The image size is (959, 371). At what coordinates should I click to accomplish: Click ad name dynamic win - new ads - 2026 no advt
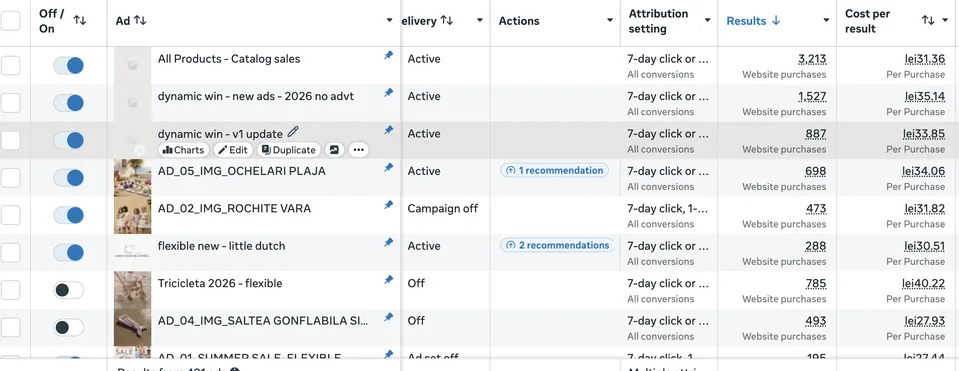pyautogui.click(x=256, y=97)
